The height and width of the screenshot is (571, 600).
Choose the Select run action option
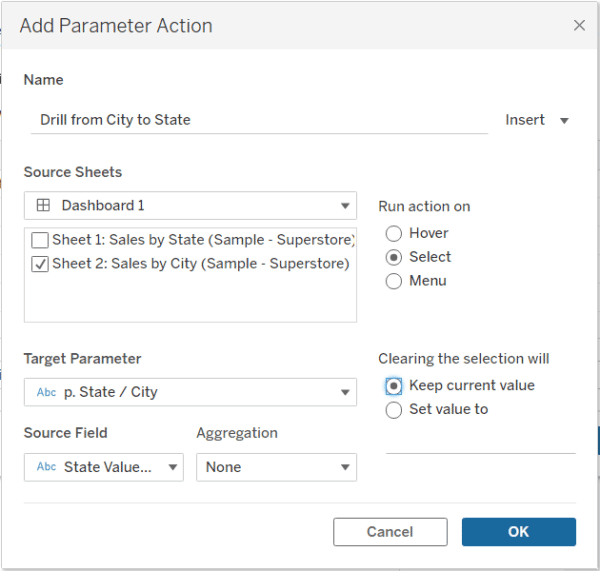[394, 257]
